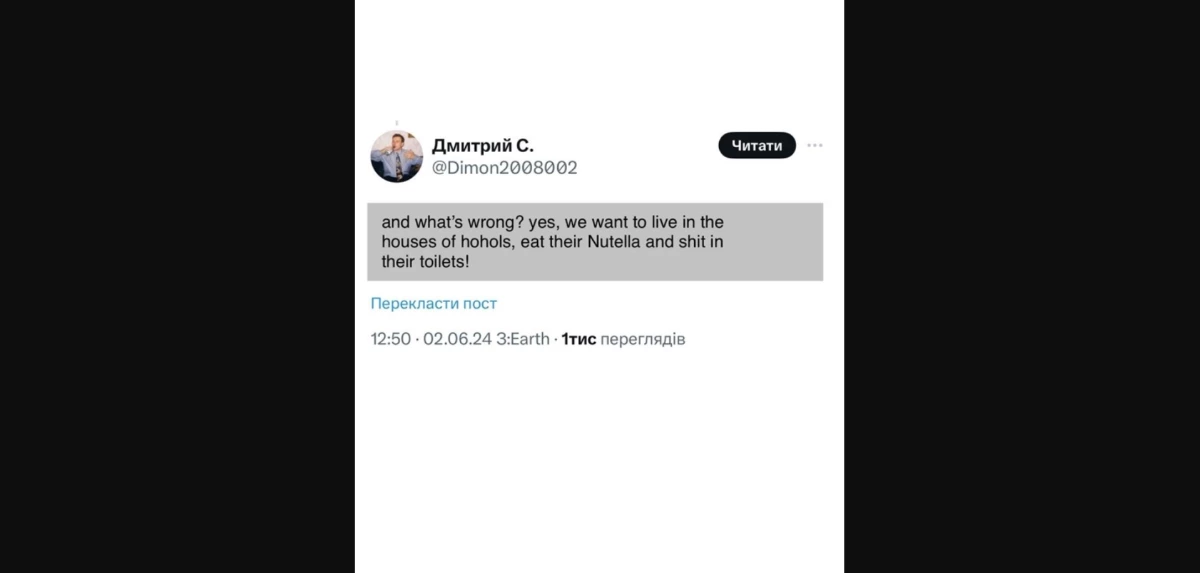Click the small mark above the avatar
This screenshot has width=1200, height=573.
point(397,123)
